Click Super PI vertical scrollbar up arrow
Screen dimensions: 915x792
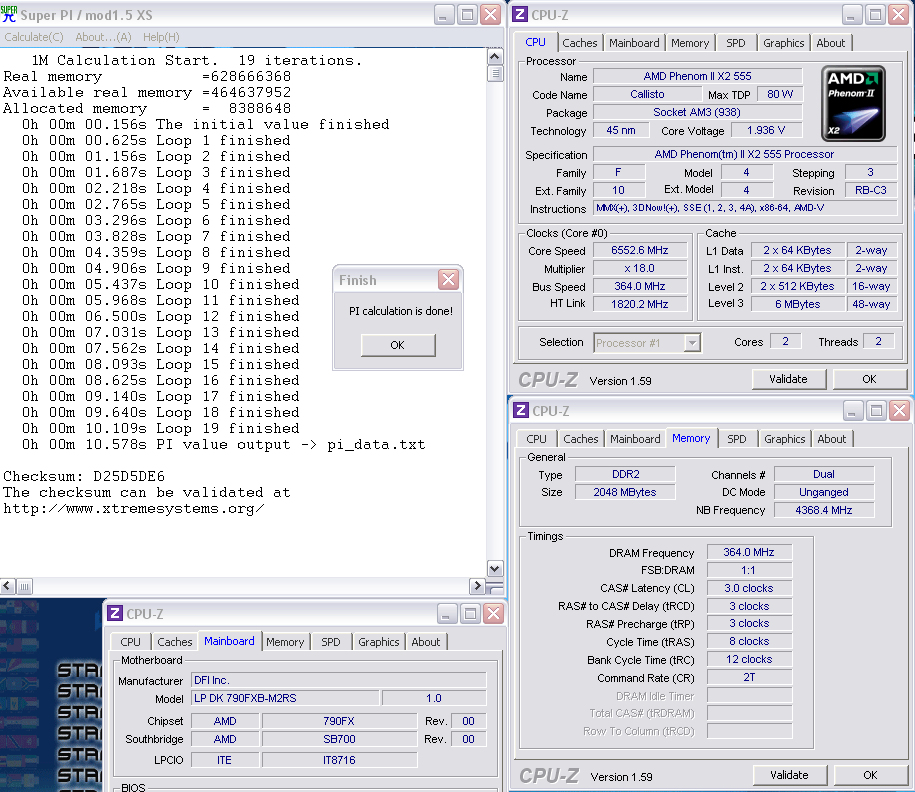tap(494, 57)
